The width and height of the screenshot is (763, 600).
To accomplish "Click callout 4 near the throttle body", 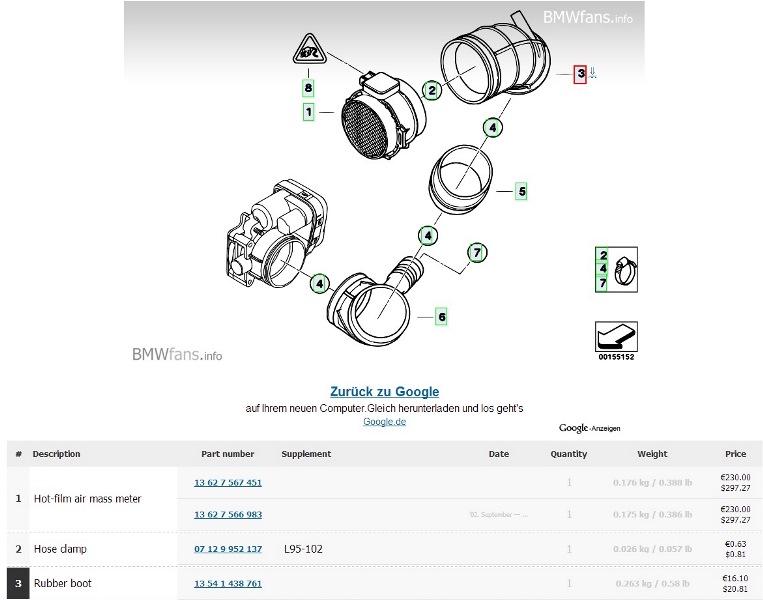I will pyautogui.click(x=319, y=283).
